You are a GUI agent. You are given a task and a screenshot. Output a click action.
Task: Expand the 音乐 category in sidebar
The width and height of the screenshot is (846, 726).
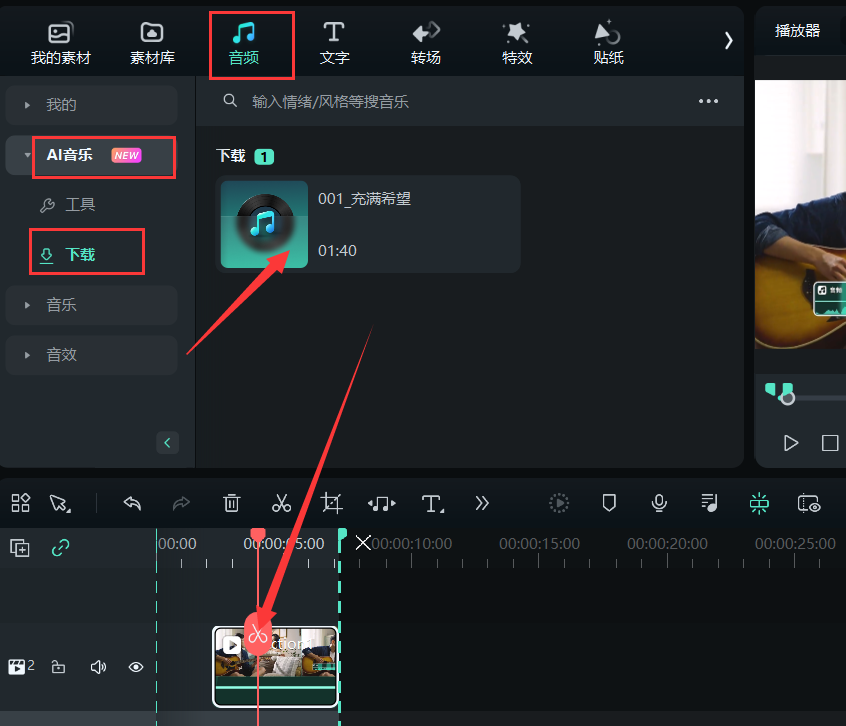click(x=62, y=305)
